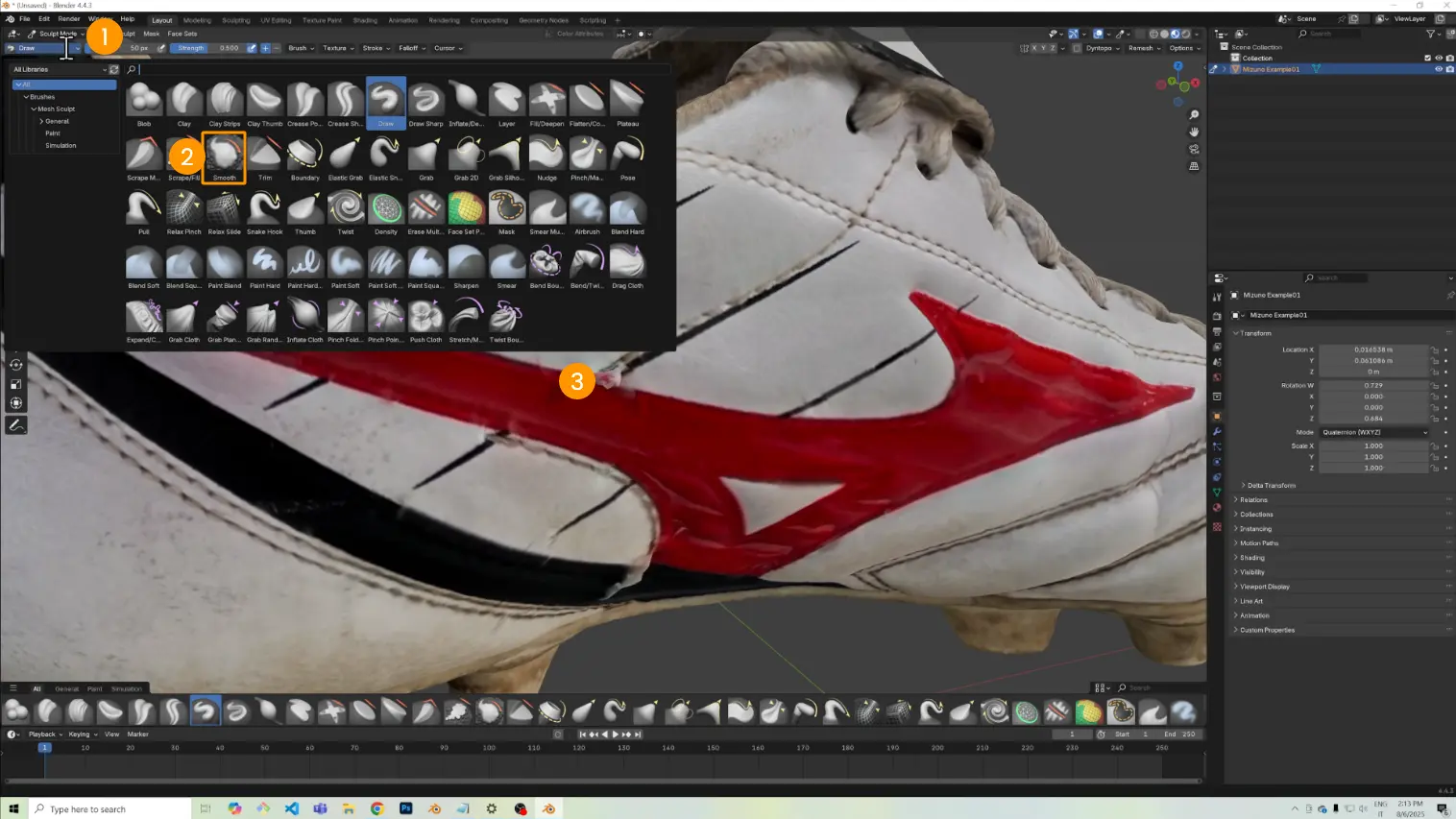
Task: Uncheck the Collection exclude checkbox in outliner
Action: click(x=1427, y=58)
